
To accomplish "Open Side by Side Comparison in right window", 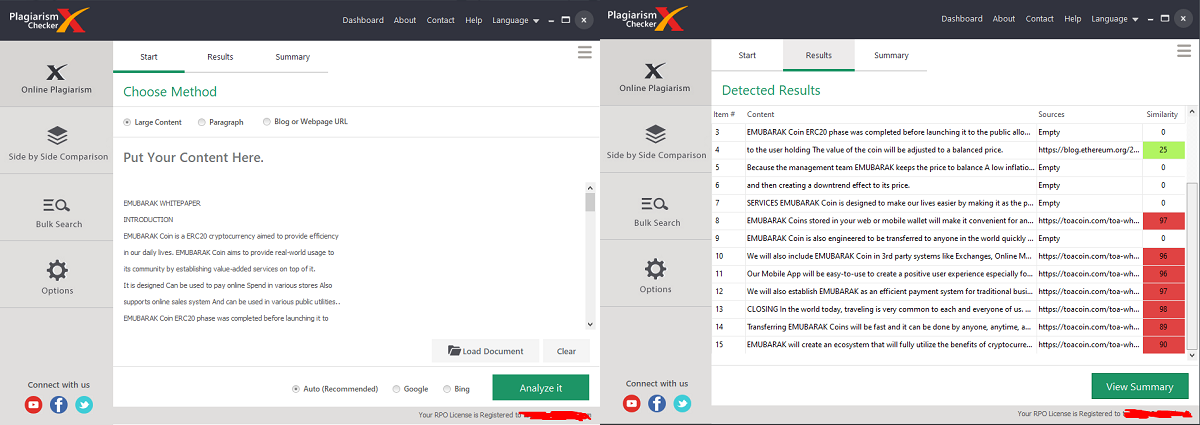I will pos(655,143).
